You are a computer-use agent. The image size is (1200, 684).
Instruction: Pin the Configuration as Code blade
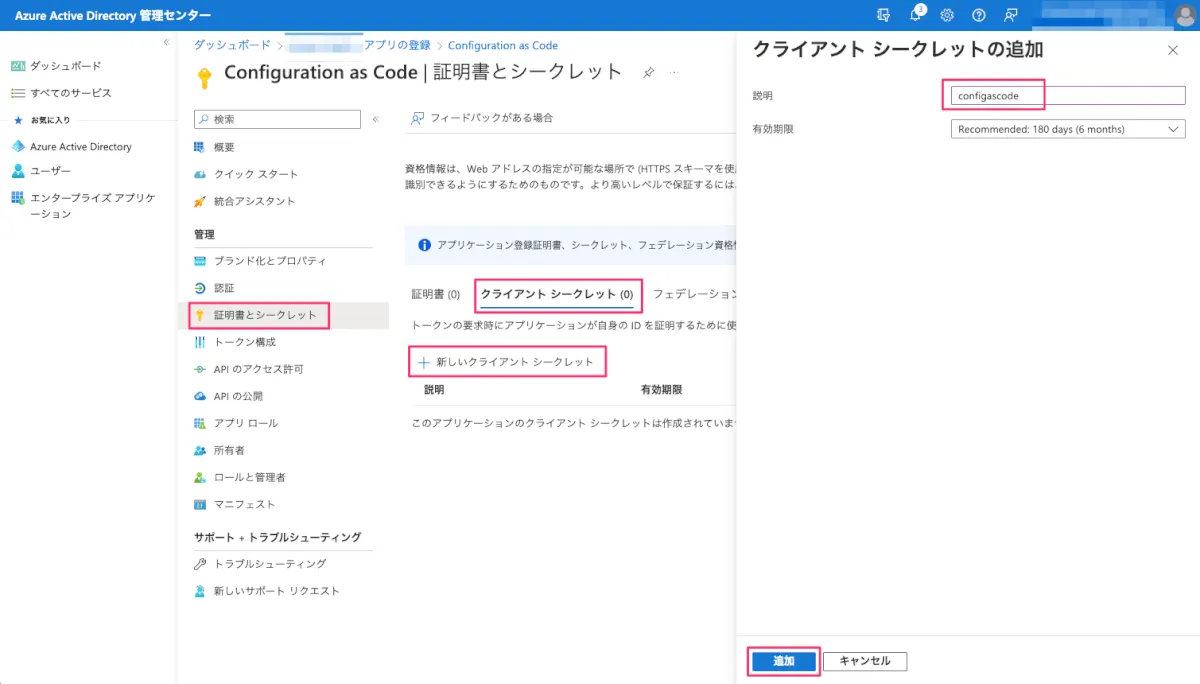(x=648, y=73)
